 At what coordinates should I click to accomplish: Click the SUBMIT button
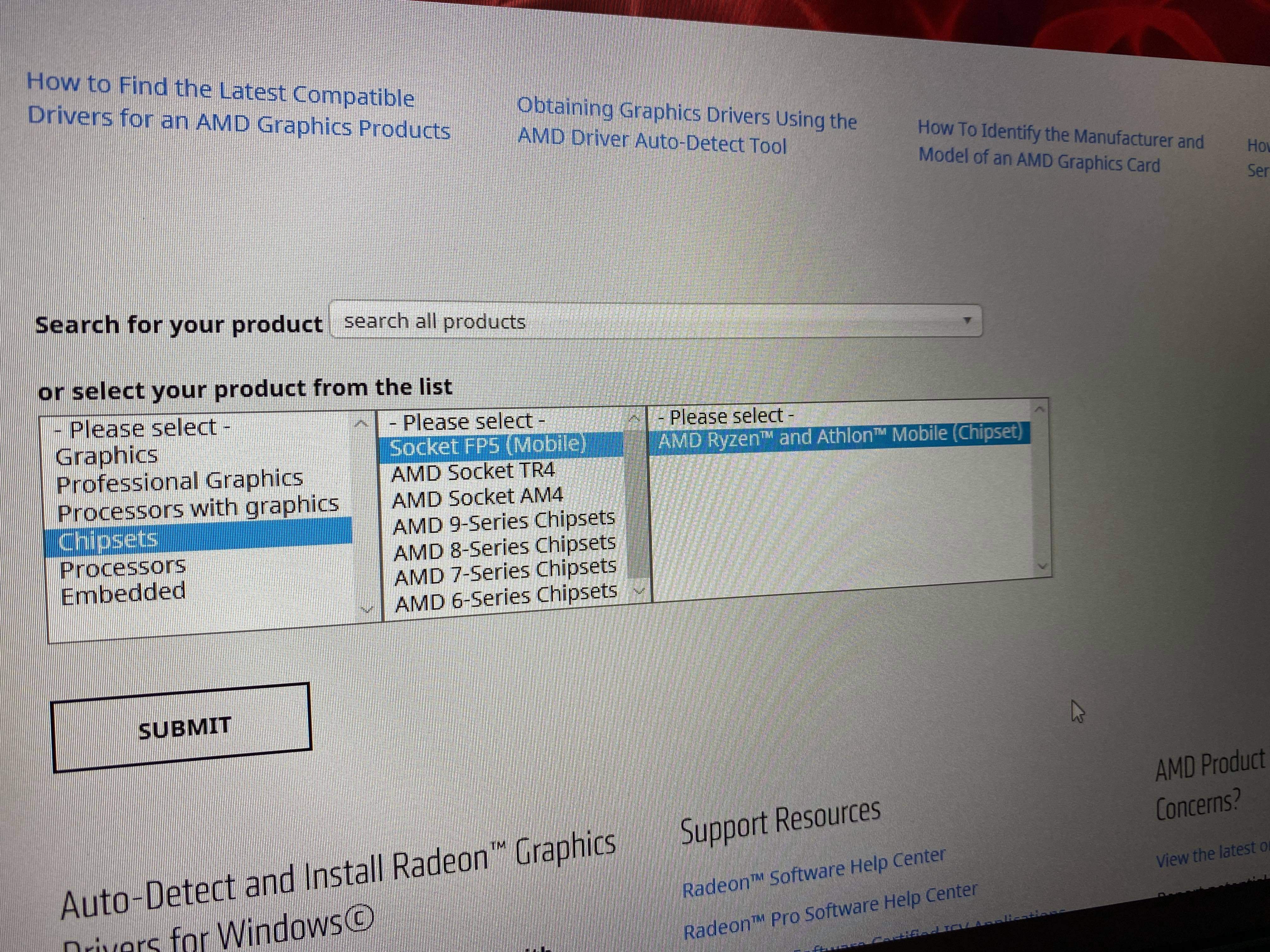pos(182,727)
